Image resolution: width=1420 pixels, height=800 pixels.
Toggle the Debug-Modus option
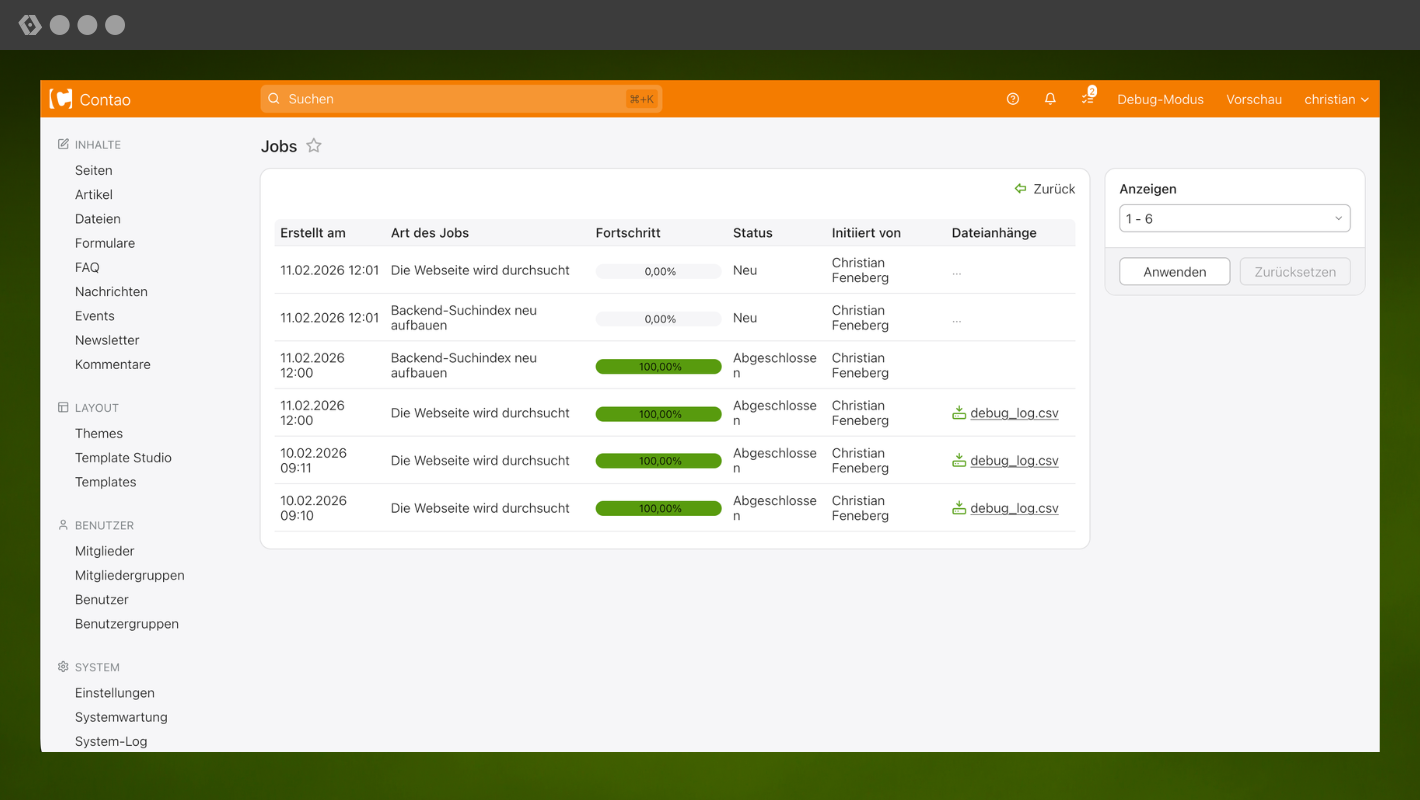[1160, 99]
